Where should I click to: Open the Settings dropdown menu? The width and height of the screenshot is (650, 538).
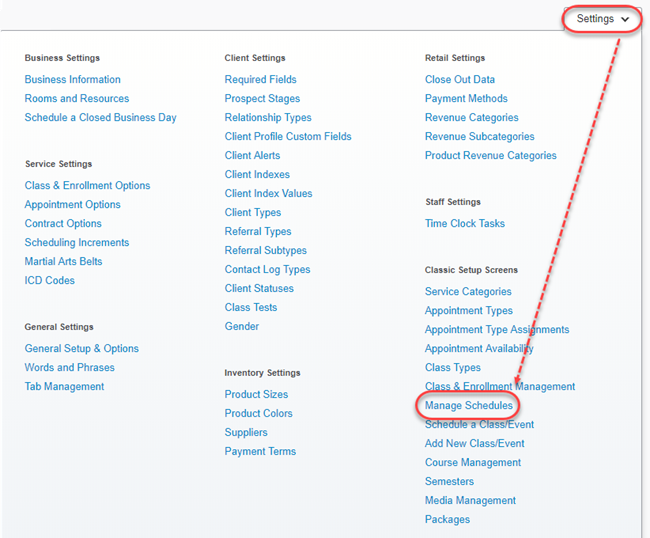click(x=602, y=19)
